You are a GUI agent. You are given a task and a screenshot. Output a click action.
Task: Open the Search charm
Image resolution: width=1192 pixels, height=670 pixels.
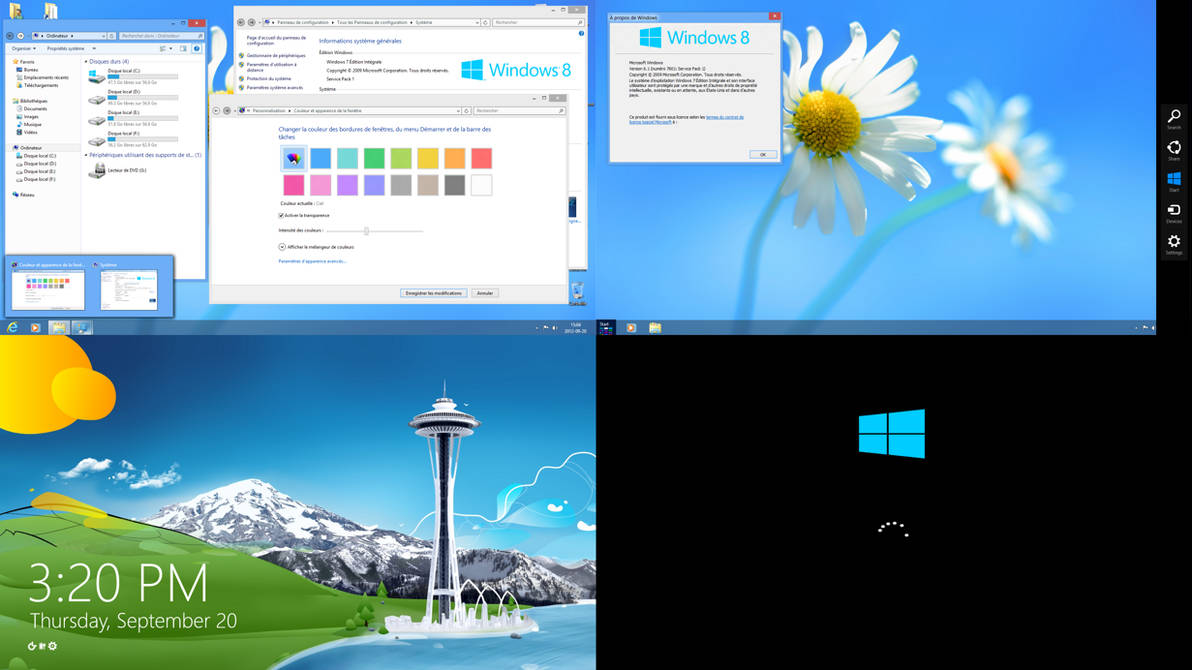pos(1174,114)
